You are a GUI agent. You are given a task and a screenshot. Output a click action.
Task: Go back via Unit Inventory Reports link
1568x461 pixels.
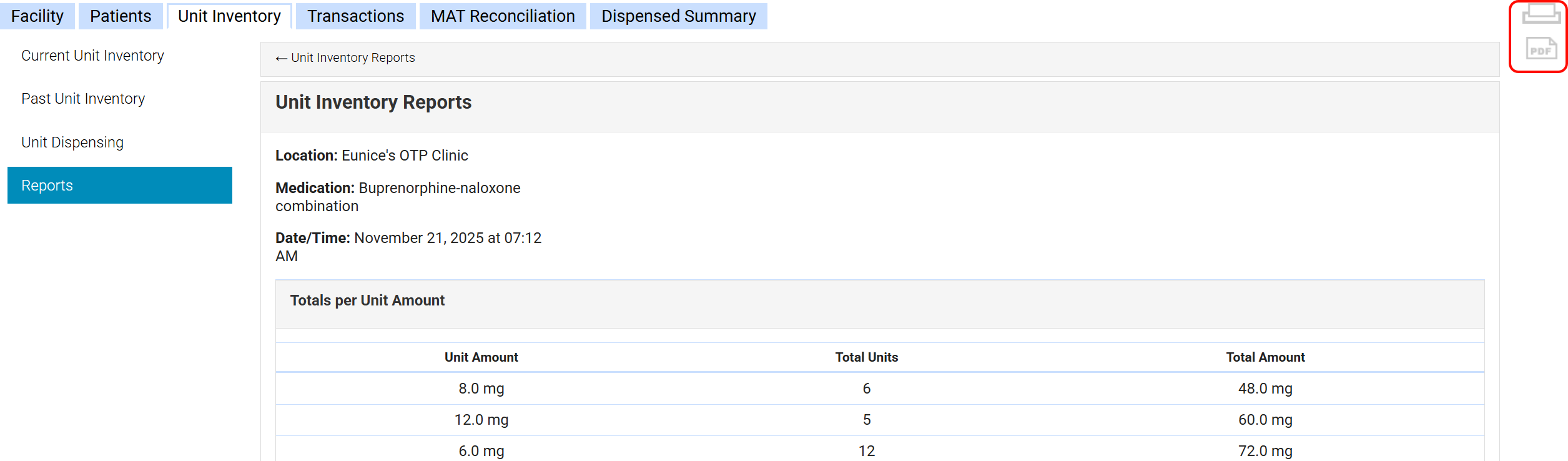[x=345, y=58]
